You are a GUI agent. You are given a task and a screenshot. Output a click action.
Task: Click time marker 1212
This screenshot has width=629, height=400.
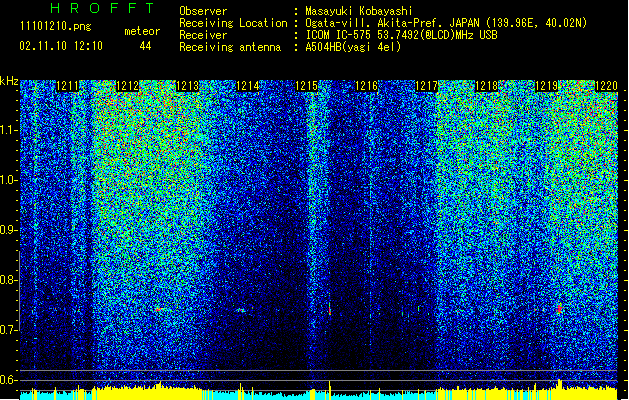(127, 86)
